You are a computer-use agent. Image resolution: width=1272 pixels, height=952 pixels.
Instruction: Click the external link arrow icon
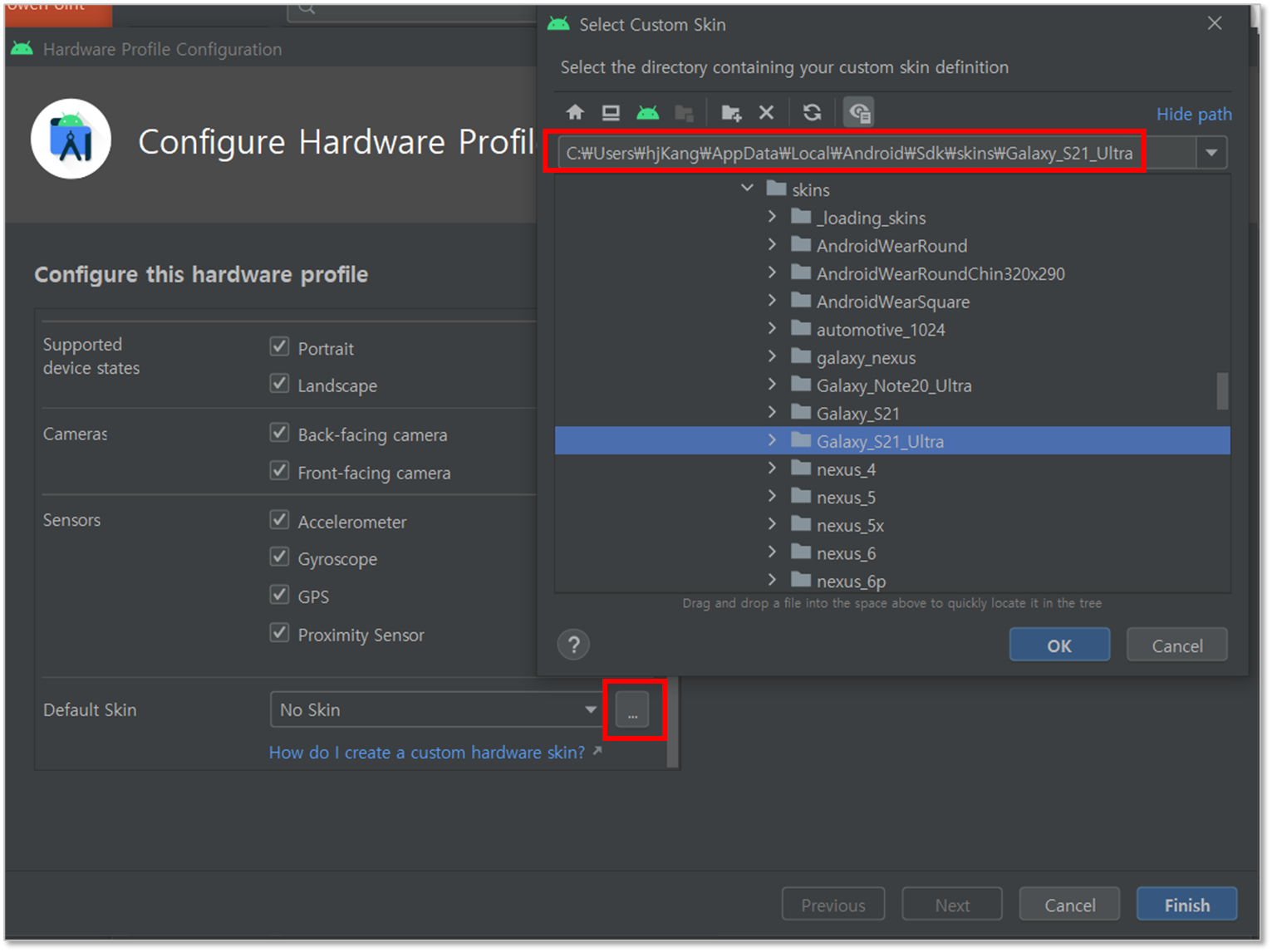click(x=597, y=751)
